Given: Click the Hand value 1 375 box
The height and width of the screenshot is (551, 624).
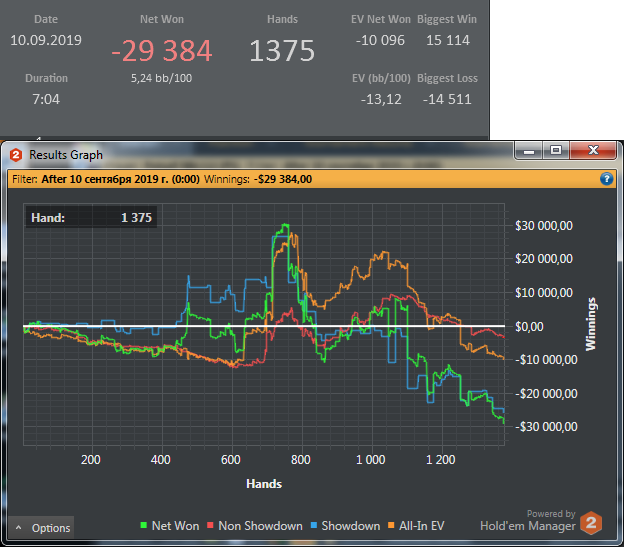Looking at the screenshot, I should 91,218.
